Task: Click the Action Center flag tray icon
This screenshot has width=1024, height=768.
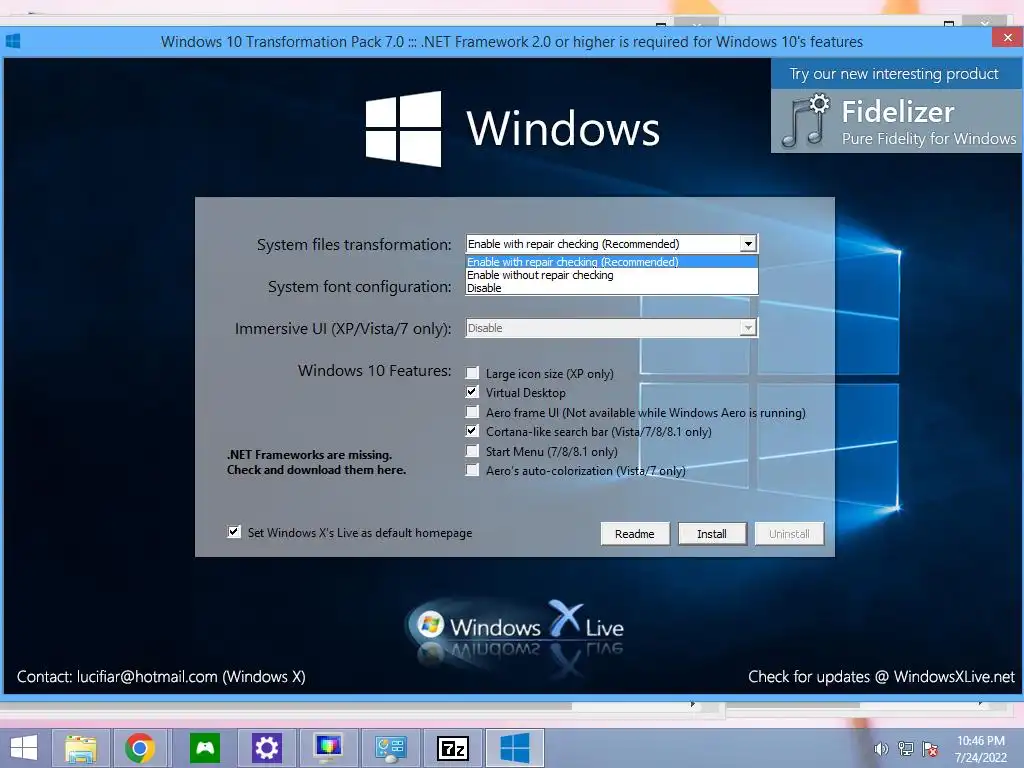Action: (930, 749)
